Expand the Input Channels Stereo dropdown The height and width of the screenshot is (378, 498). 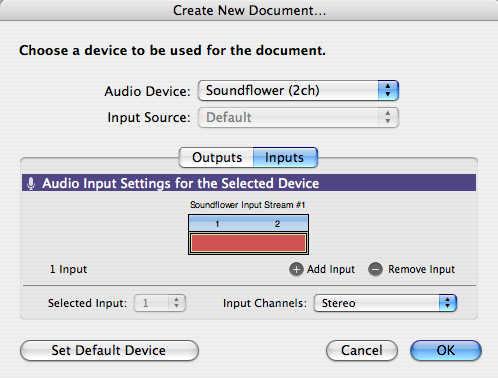(x=385, y=303)
